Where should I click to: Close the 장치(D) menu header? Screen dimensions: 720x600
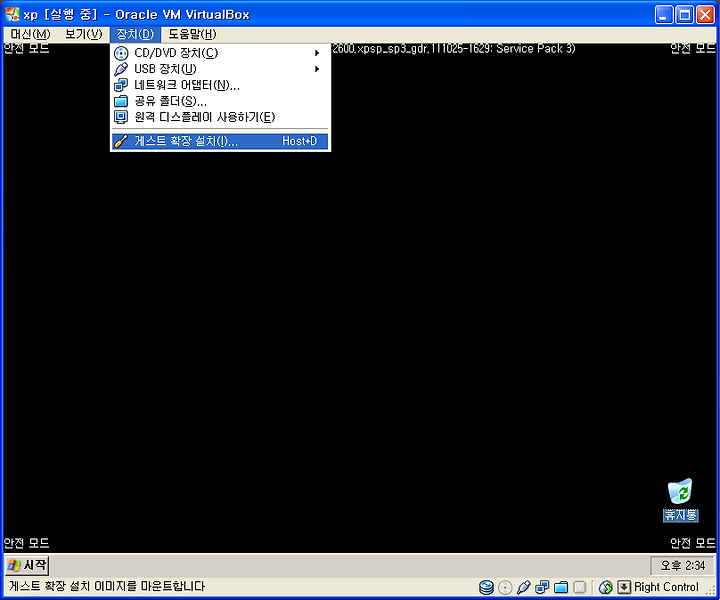pos(135,34)
